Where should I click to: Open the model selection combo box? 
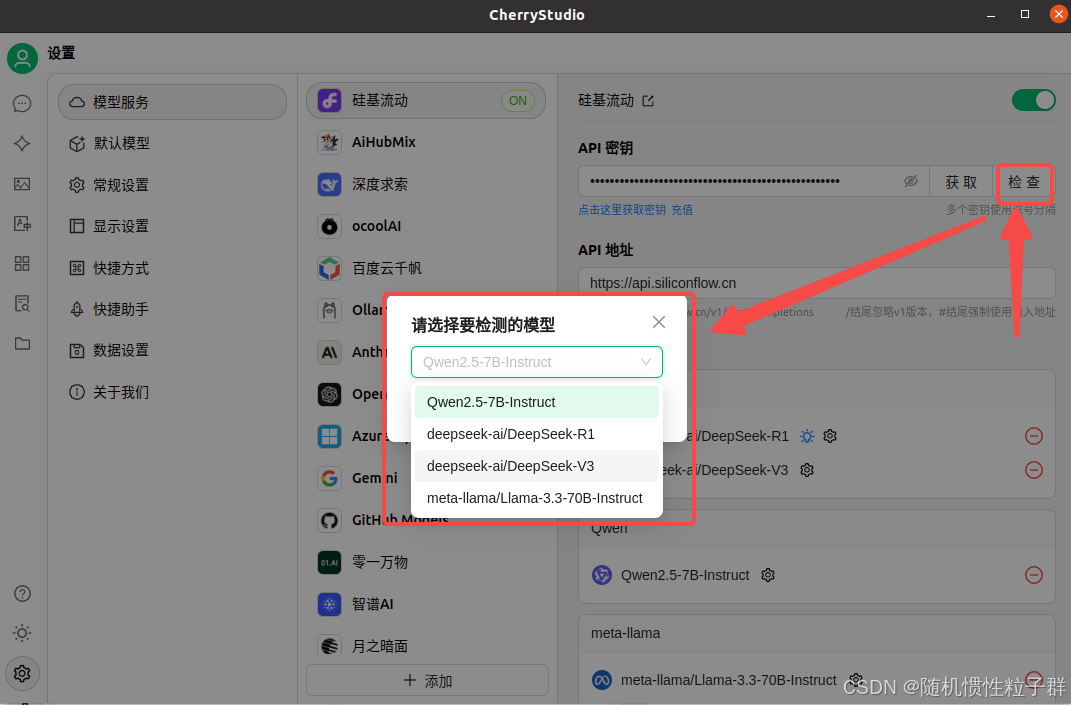coord(536,362)
